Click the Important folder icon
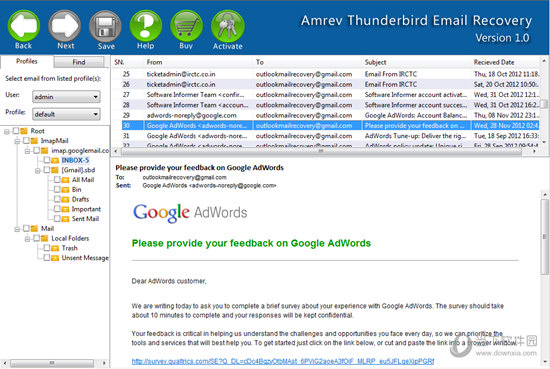The height and width of the screenshot is (369, 550). pos(65,209)
